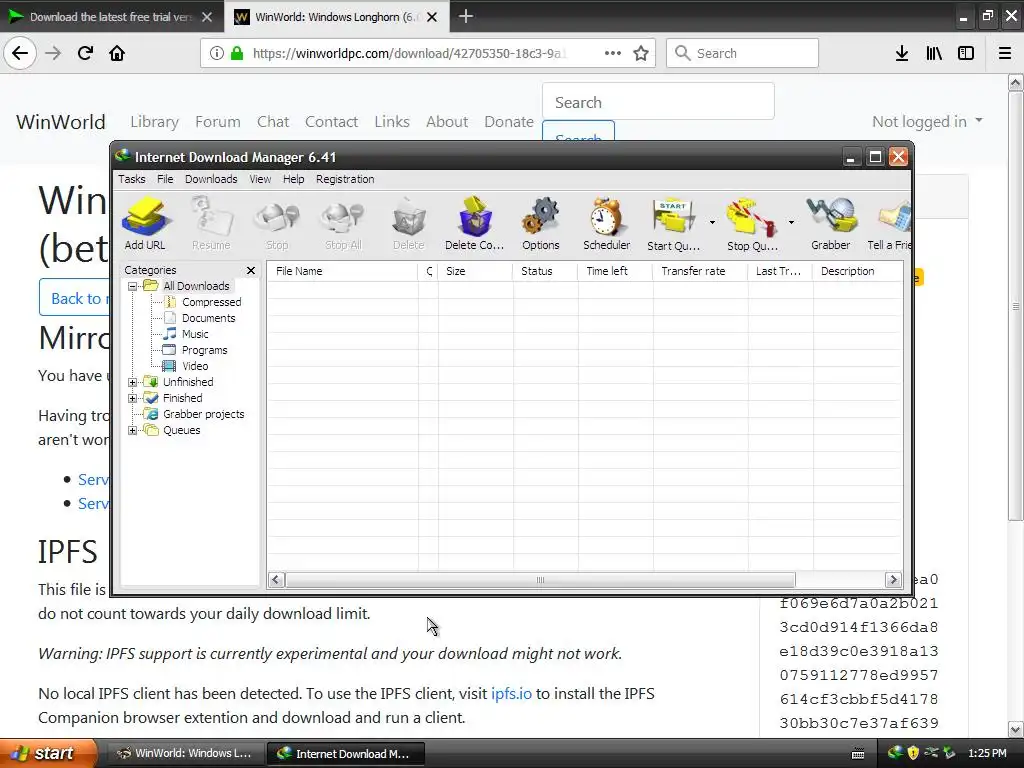Image resolution: width=1024 pixels, height=768 pixels.
Task: Open the Firefox hamburger menu
Action: pyautogui.click(x=1005, y=53)
